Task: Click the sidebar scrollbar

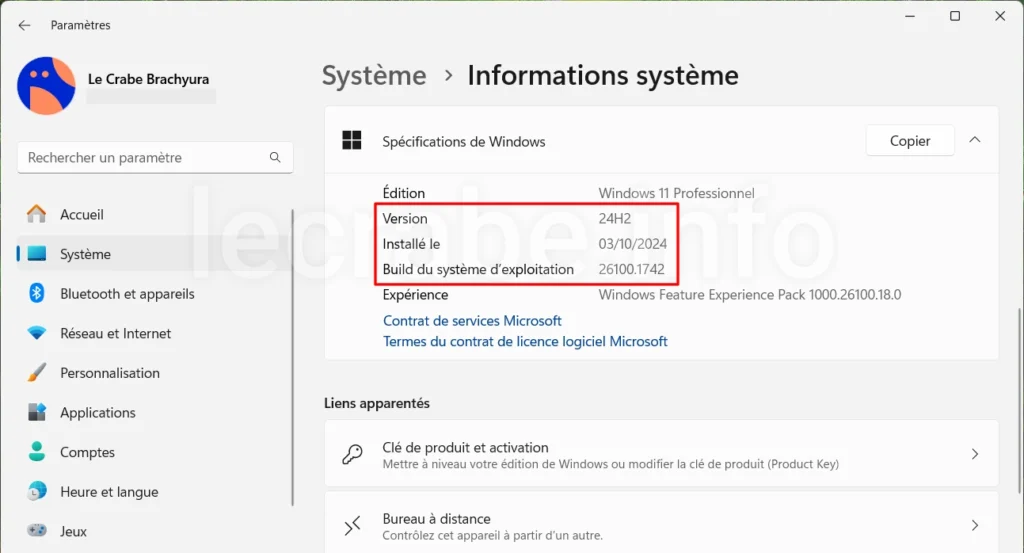Action: [x=292, y=357]
